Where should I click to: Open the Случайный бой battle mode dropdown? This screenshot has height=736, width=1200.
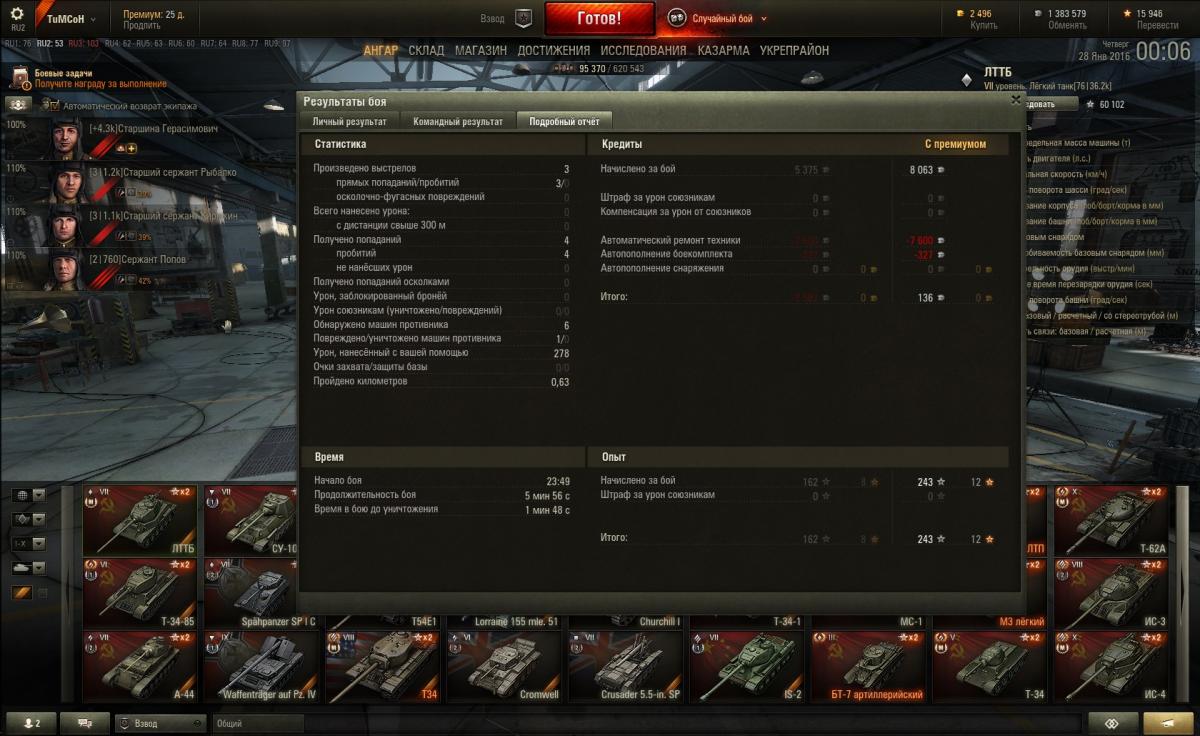[718, 18]
